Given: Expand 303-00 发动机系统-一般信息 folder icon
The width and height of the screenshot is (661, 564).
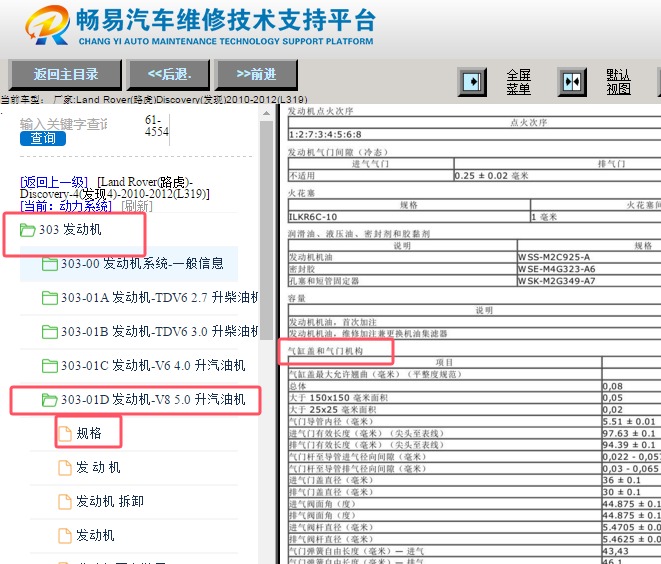Looking at the screenshot, I should (x=50, y=264).
